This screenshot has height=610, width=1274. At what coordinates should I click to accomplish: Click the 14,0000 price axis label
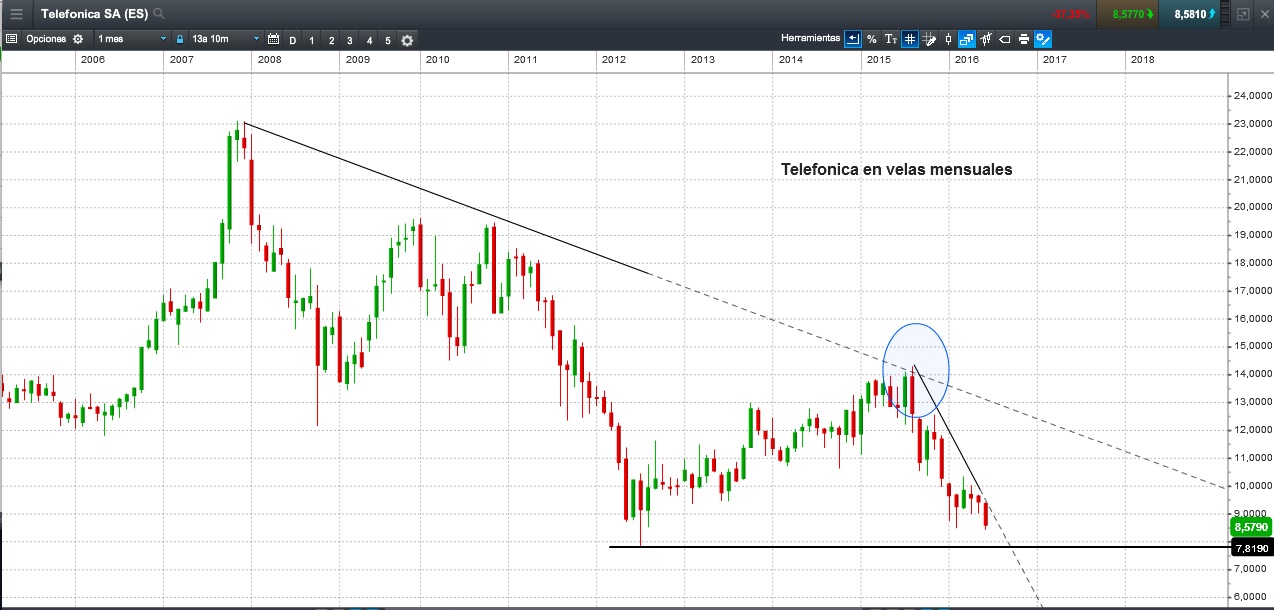1254,374
